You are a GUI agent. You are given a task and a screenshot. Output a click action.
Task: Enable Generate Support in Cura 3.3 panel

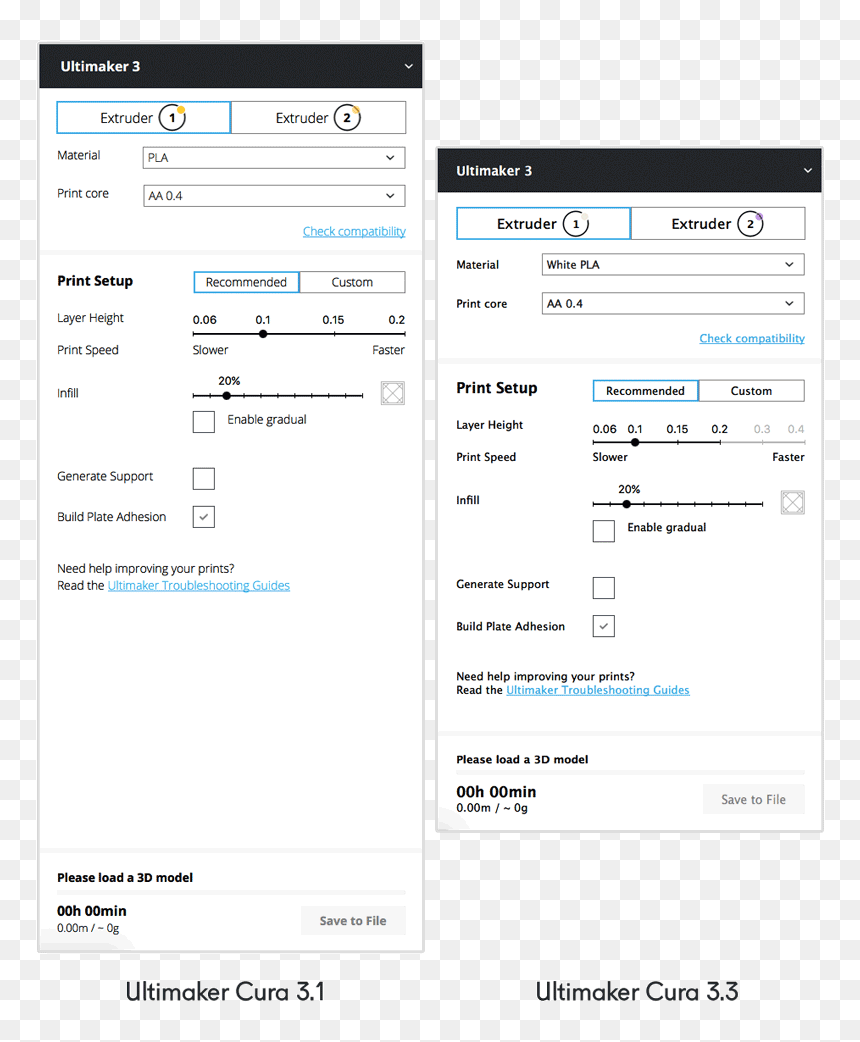(603, 587)
